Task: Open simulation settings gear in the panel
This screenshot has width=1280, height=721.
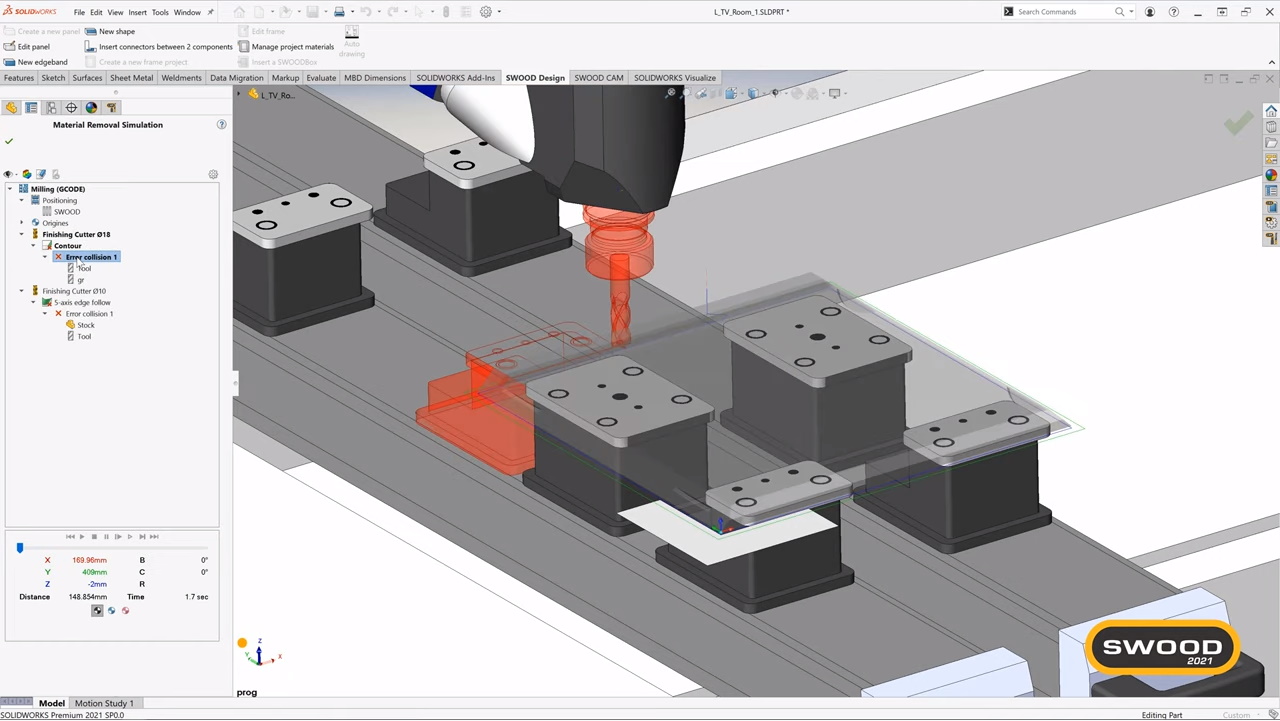Action: (x=213, y=174)
